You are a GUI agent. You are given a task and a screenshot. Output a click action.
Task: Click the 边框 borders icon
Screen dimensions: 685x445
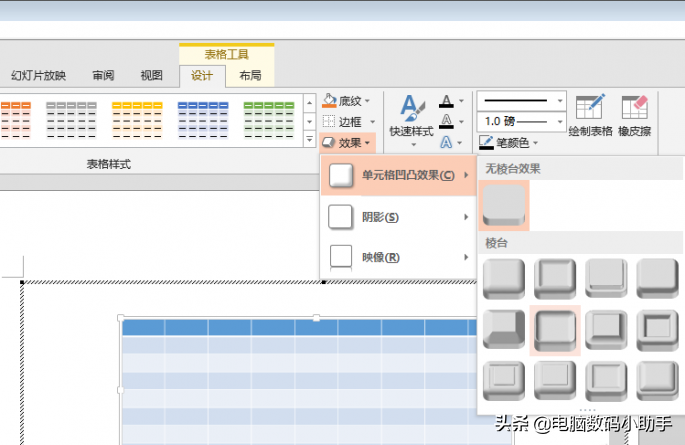[329, 121]
